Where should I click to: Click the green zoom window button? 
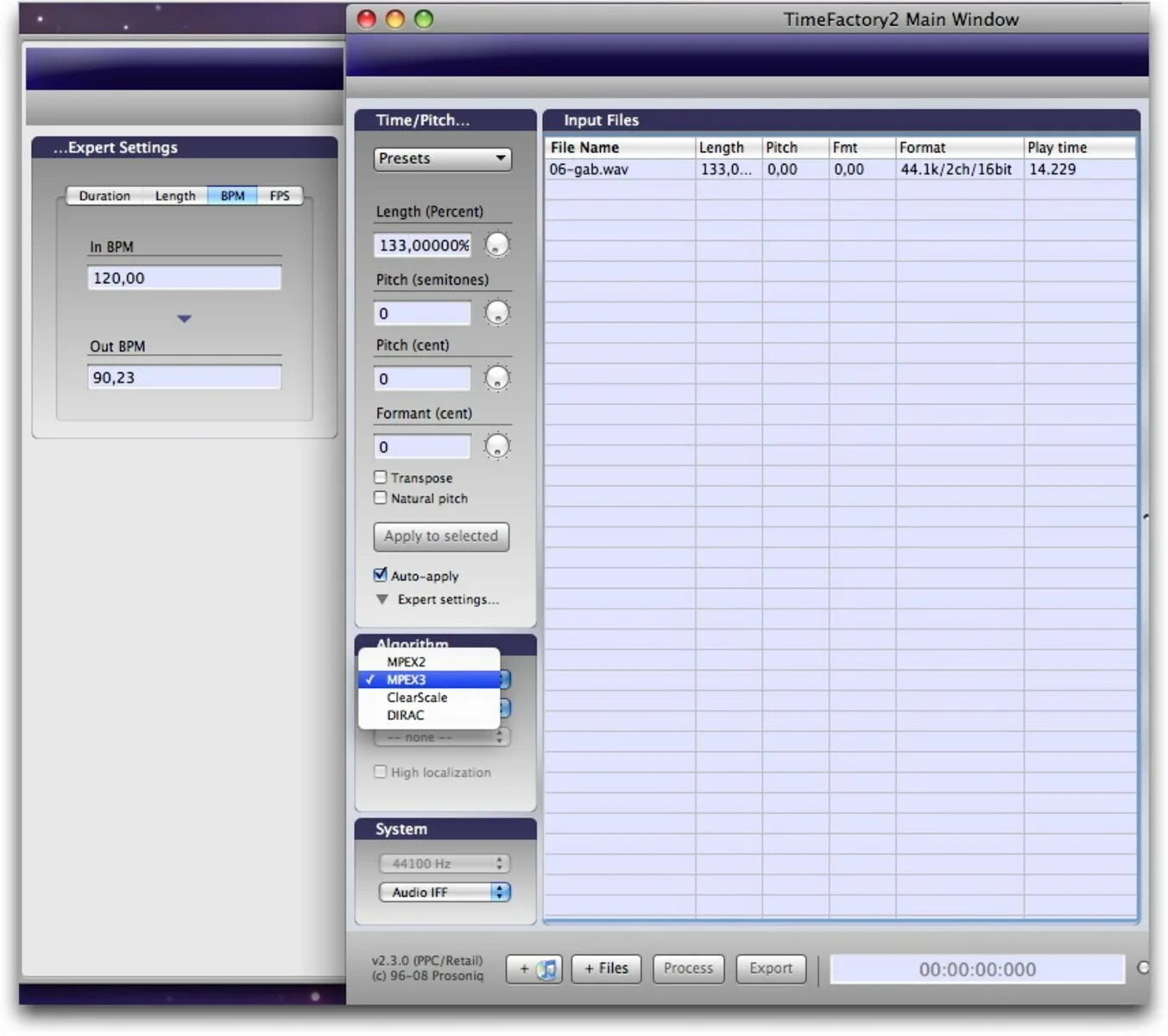[423, 19]
